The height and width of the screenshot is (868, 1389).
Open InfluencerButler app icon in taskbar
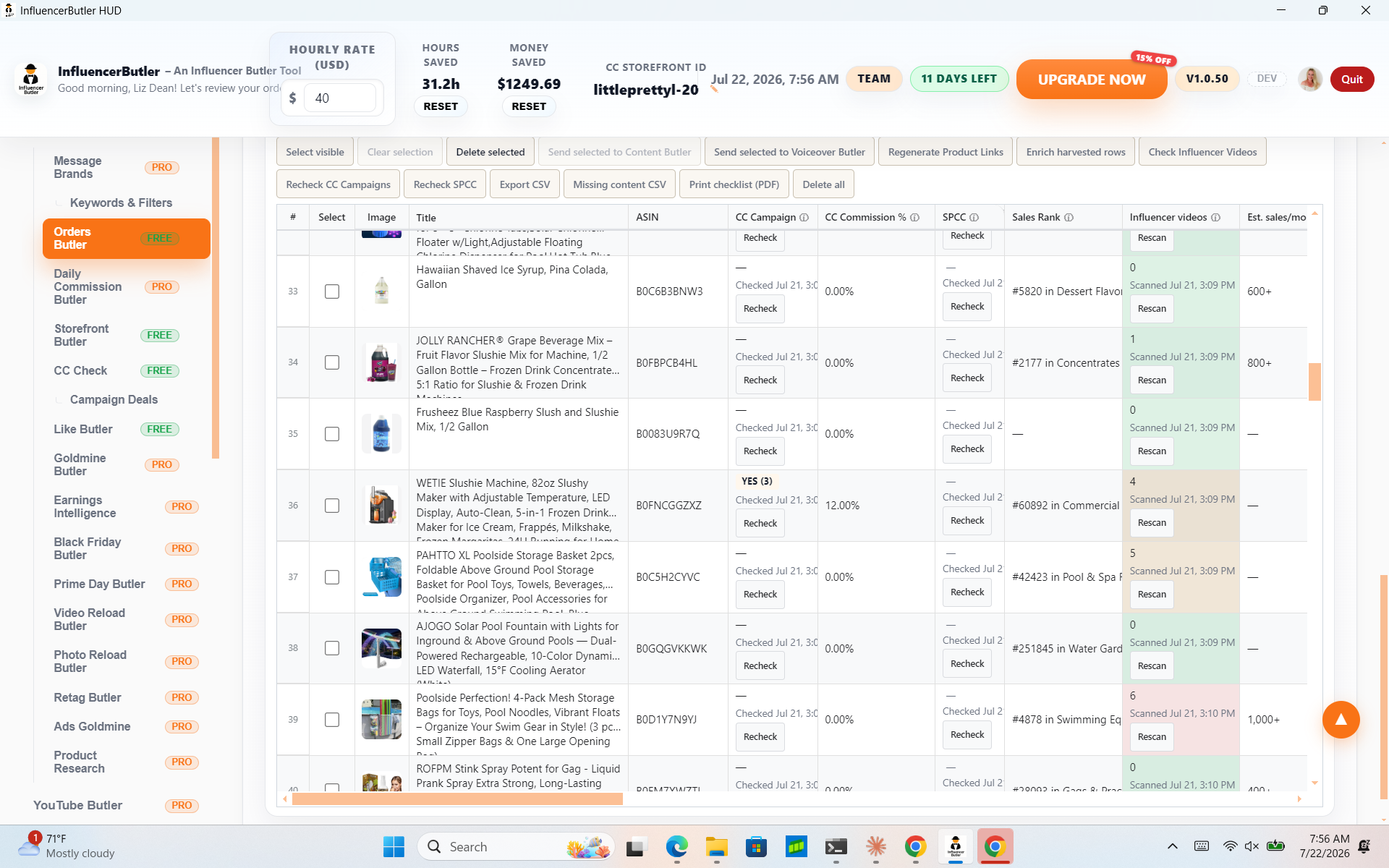point(955,846)
